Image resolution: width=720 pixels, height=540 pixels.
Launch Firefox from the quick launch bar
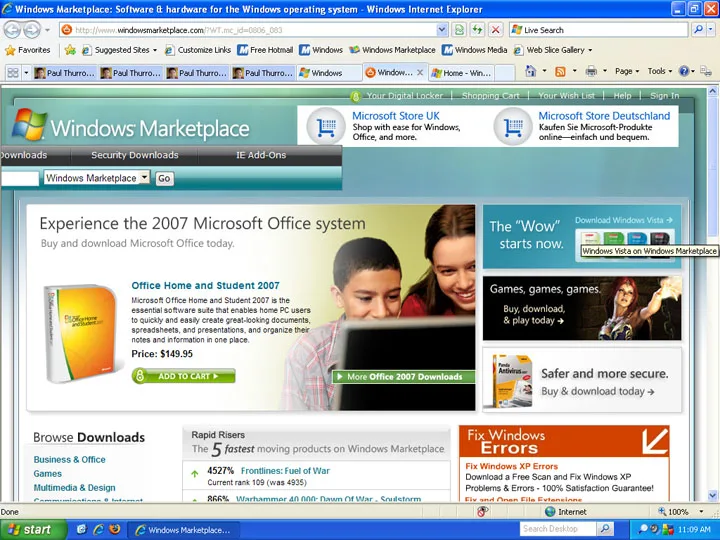coord(114,529)
